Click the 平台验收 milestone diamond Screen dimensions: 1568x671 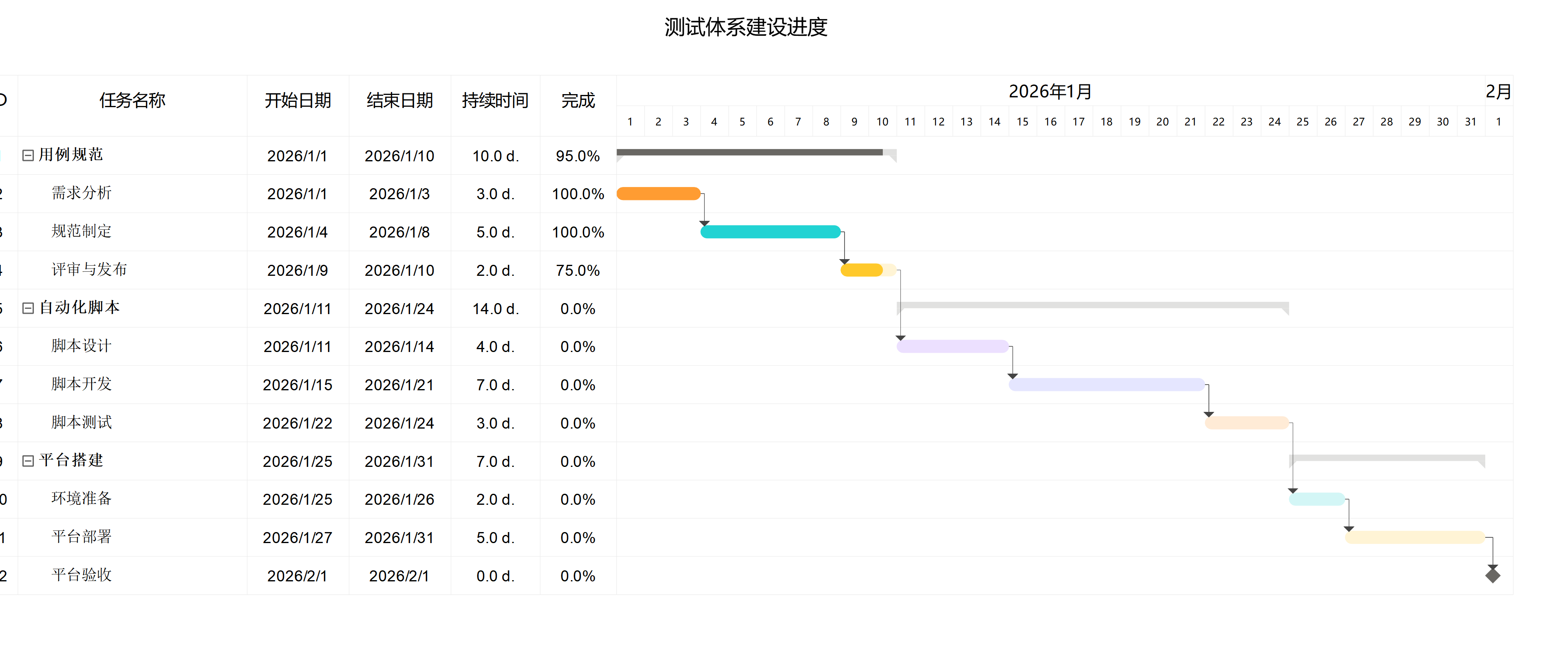[x=1492, y=575]
